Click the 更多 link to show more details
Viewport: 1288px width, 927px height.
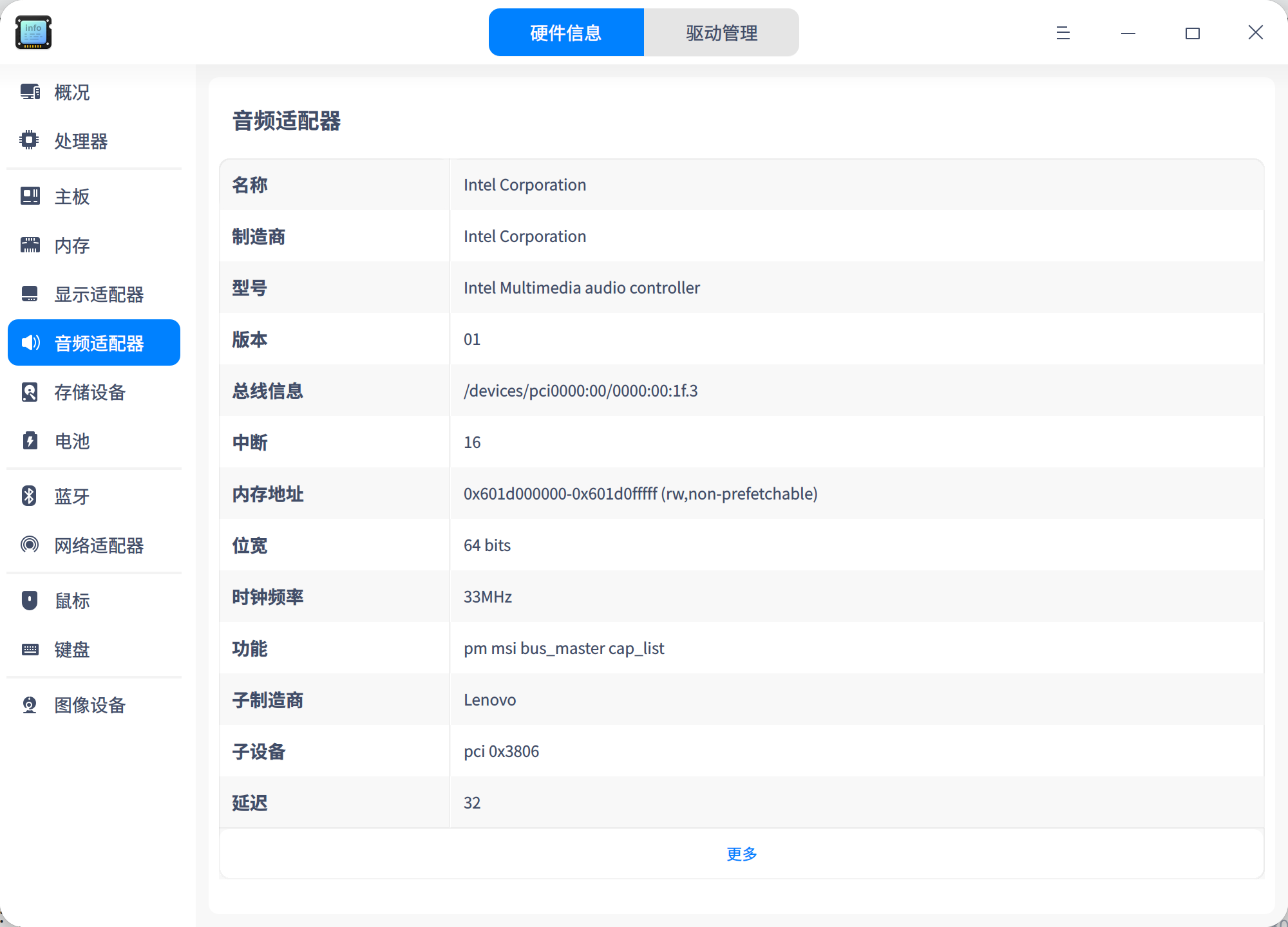click(x=741, y=854)
